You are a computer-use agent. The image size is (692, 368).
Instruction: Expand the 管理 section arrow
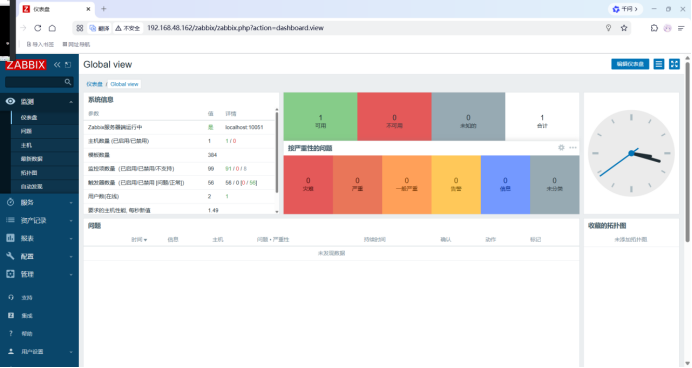click(x=71, y=274)
